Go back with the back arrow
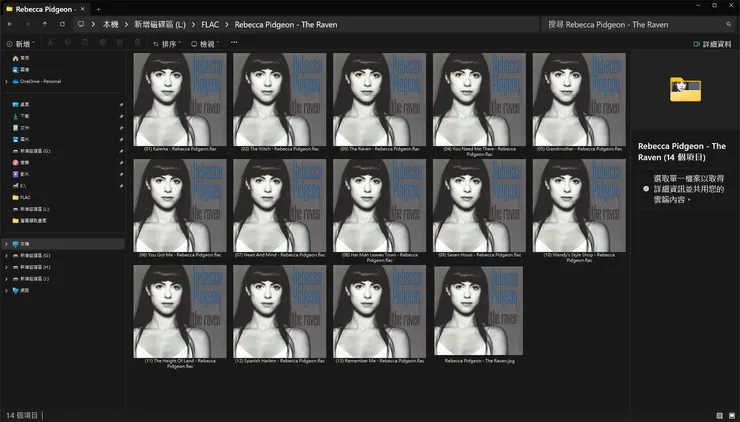 (10, 24)
